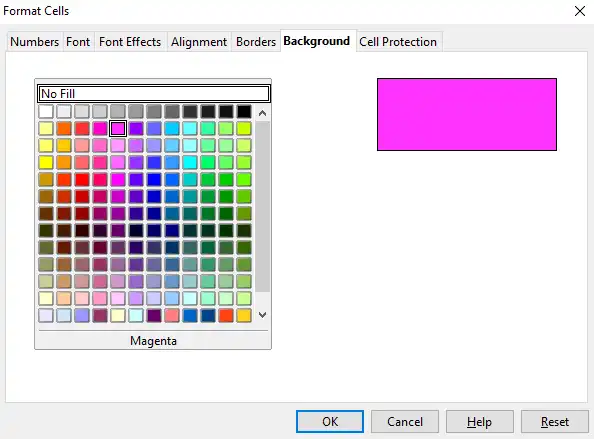The width and height of the screenshot is (594, 439).
Task: Choose the cyan swatch in the Magenta row
Action: (x=190, y=129)
